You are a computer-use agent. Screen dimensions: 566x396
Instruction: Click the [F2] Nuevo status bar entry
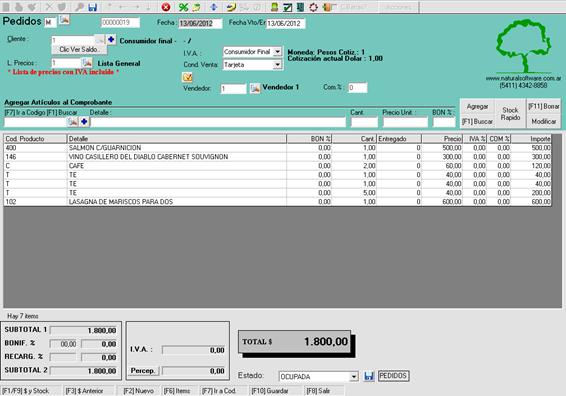(x=138, y=391)
